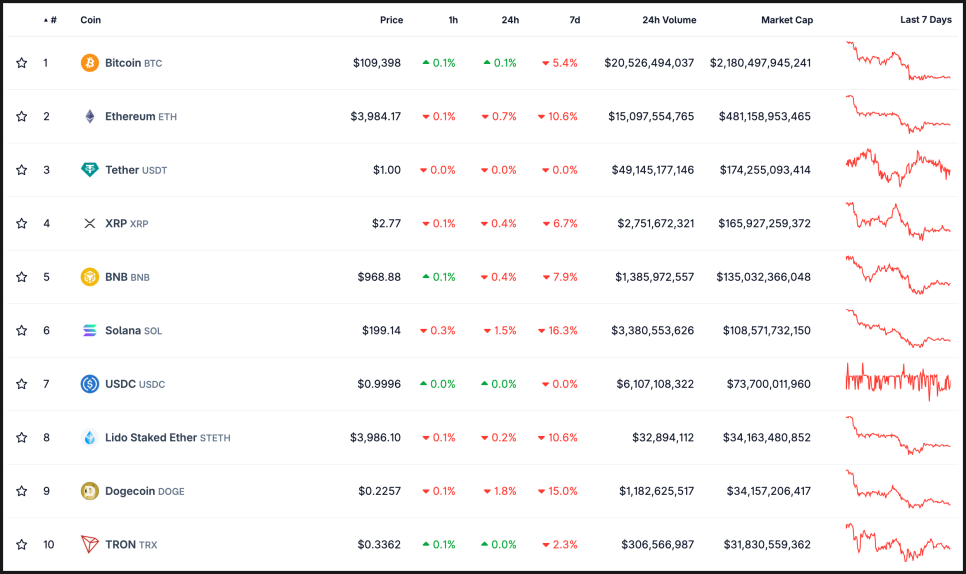Open the TRON TRX coin link
The height and width of the screenshot is (574, 966).
(131, 544)
